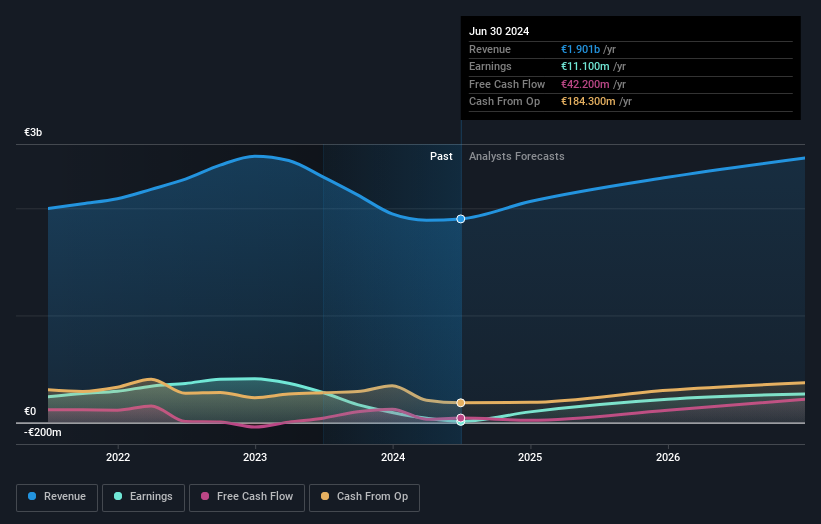
Task: Click the 2024 x-axis label
Action: click(393, 457)
